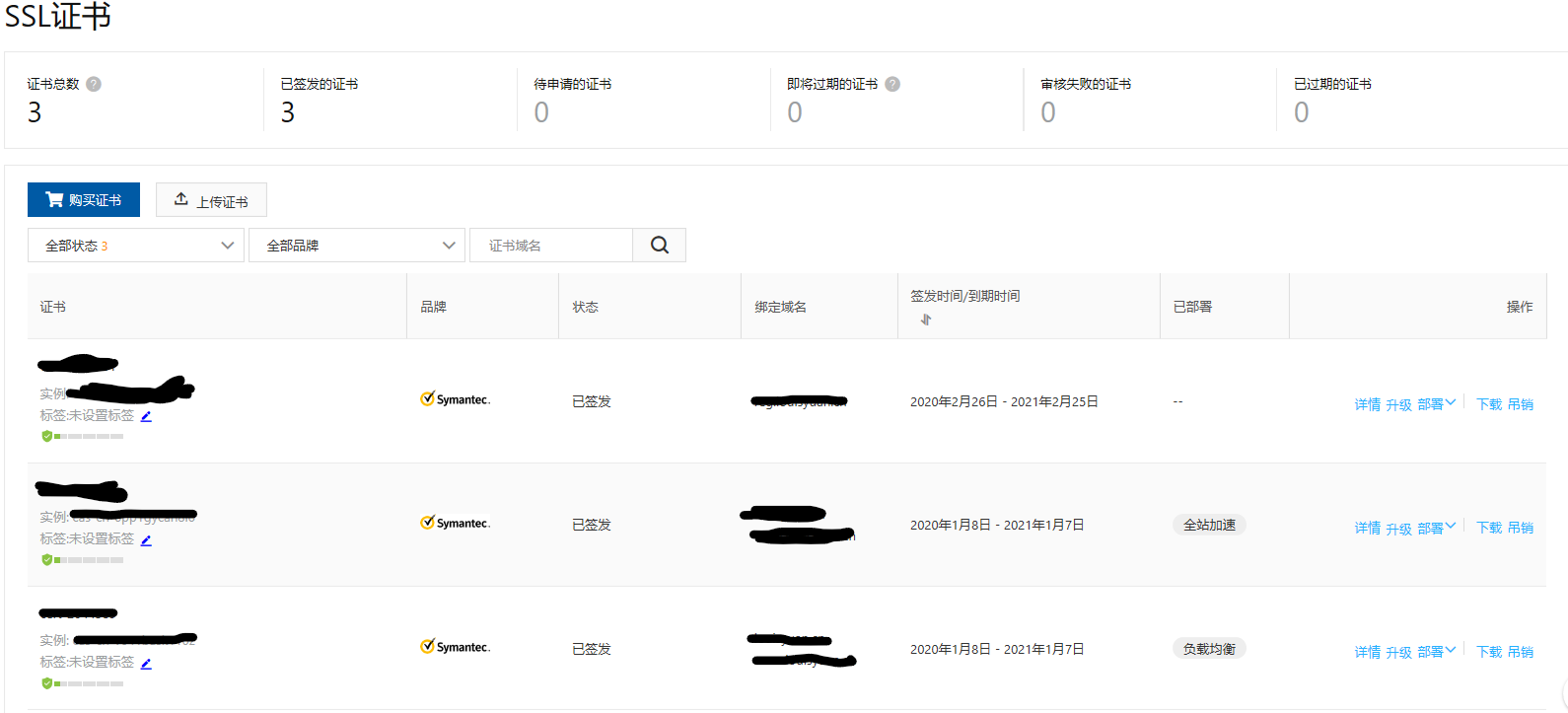Click 吊销 in the 全站加速 row

tap(1521, 528)
